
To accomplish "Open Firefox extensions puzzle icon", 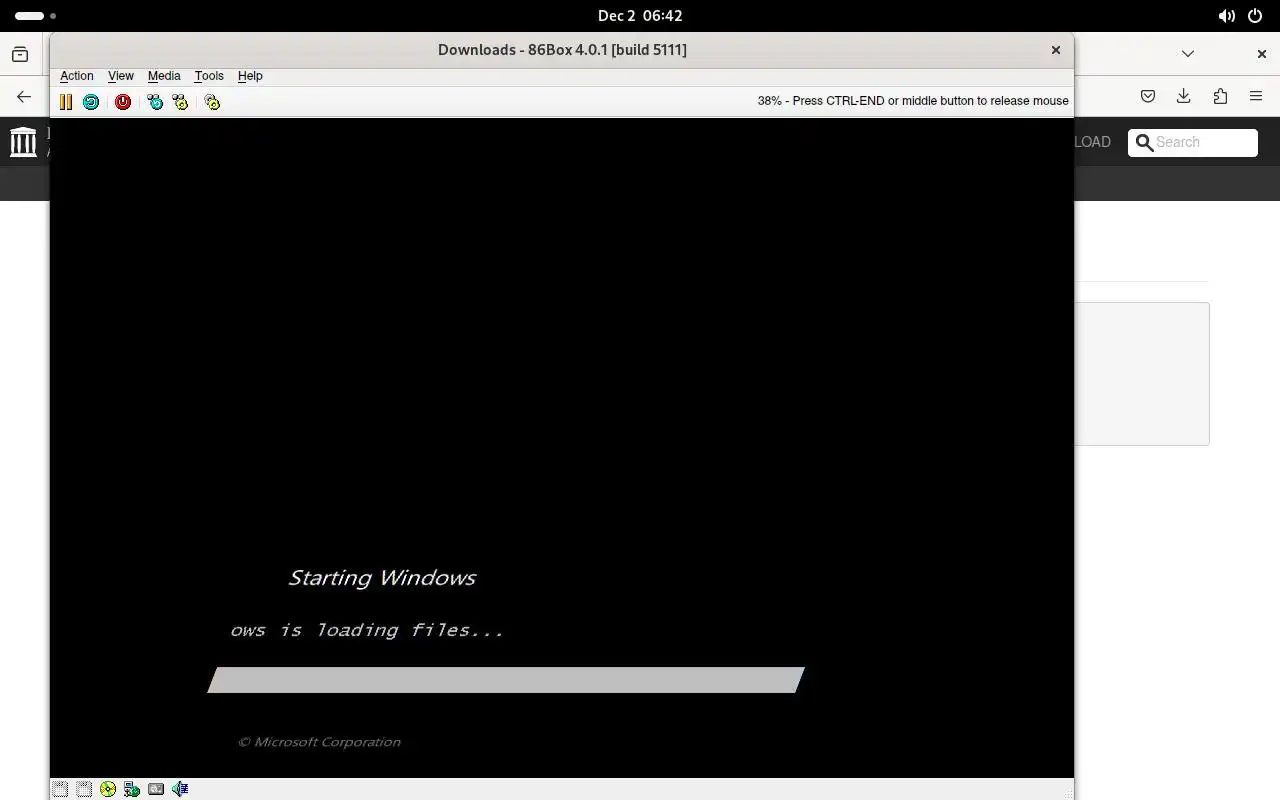I will pyautogui.click(x=1220, y=96).
